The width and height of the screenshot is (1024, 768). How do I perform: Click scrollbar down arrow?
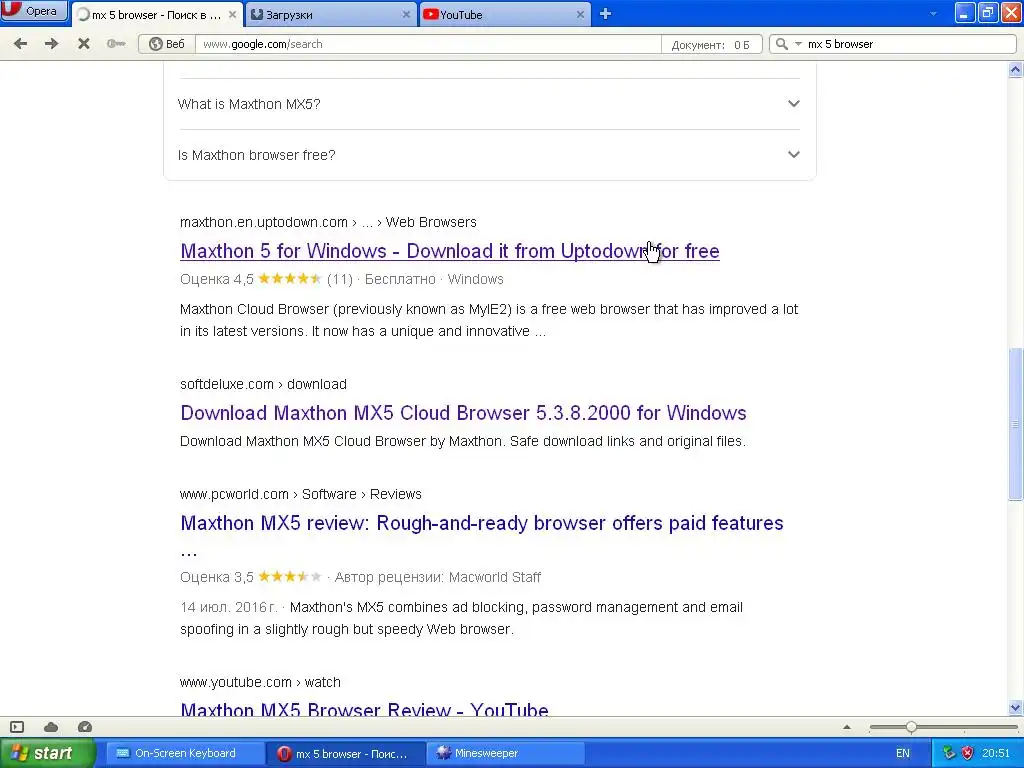(x=1016, y=707)
